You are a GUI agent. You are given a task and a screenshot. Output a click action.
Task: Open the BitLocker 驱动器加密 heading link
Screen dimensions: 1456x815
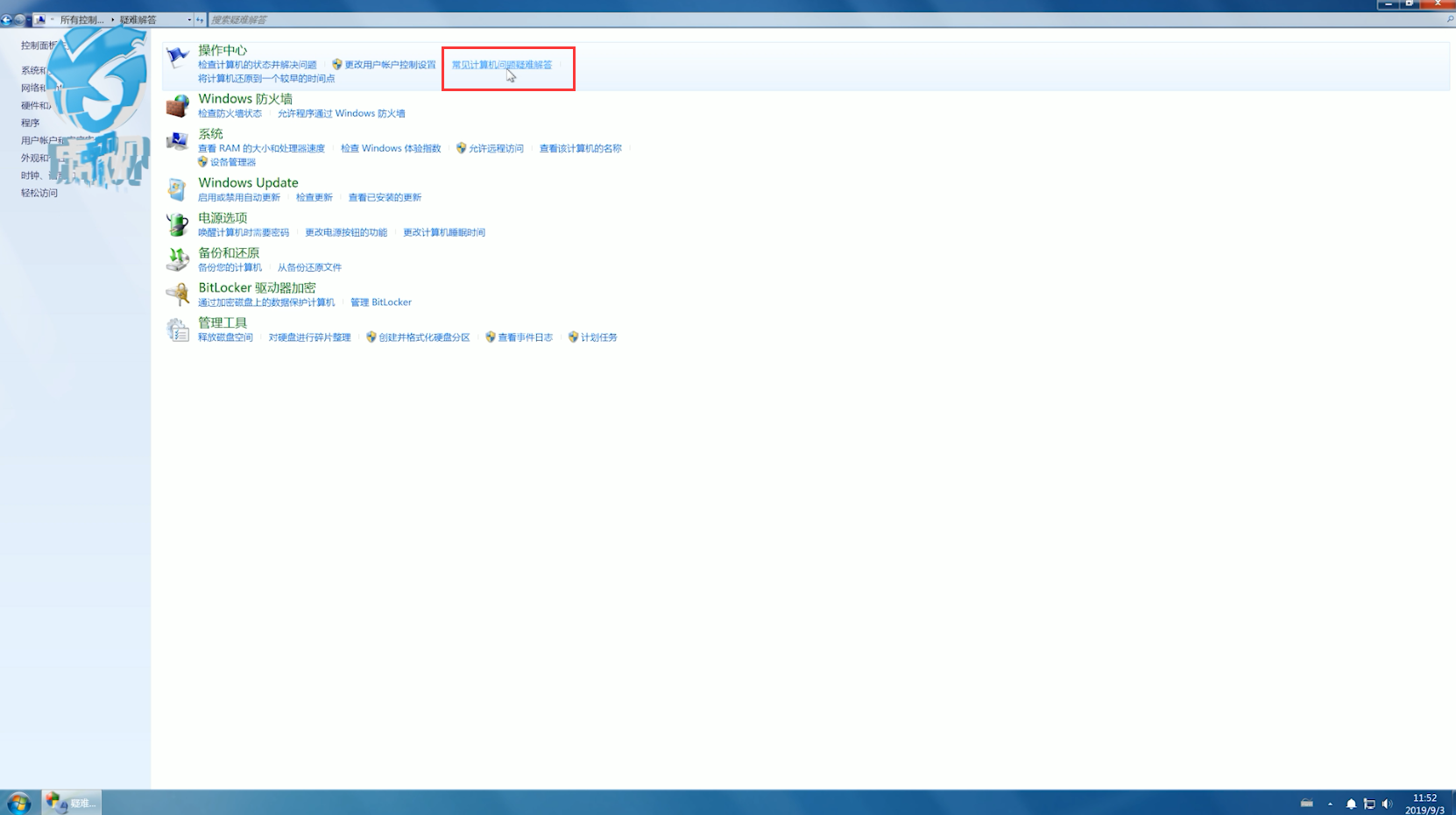tap(257, 287)
